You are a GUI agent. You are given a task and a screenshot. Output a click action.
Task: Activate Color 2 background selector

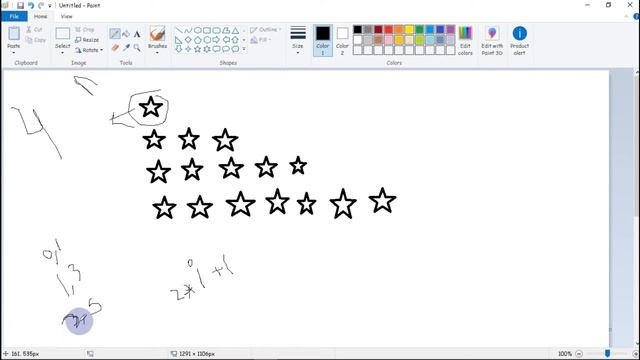pyautogui.click(x=342, y=40)
